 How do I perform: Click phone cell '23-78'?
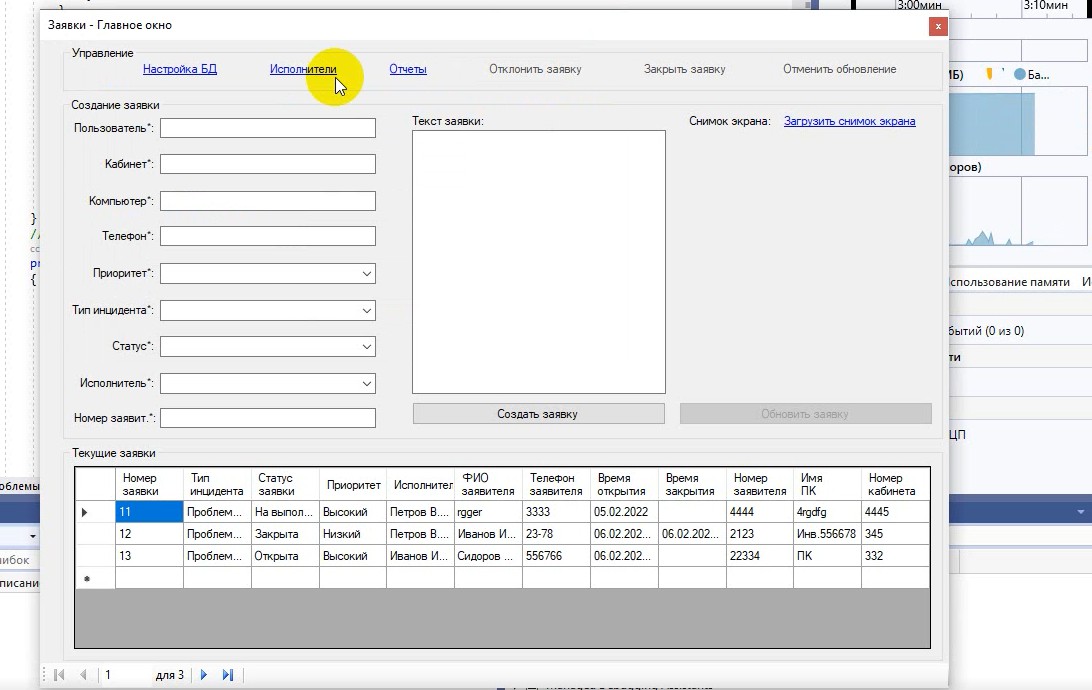tap(556, 534)
